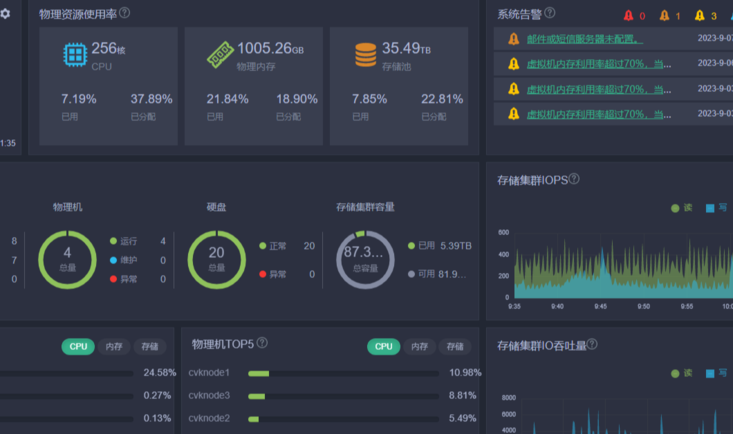
Task: Click the 35.49TB storage pool total
Action: tap(406, 48)
